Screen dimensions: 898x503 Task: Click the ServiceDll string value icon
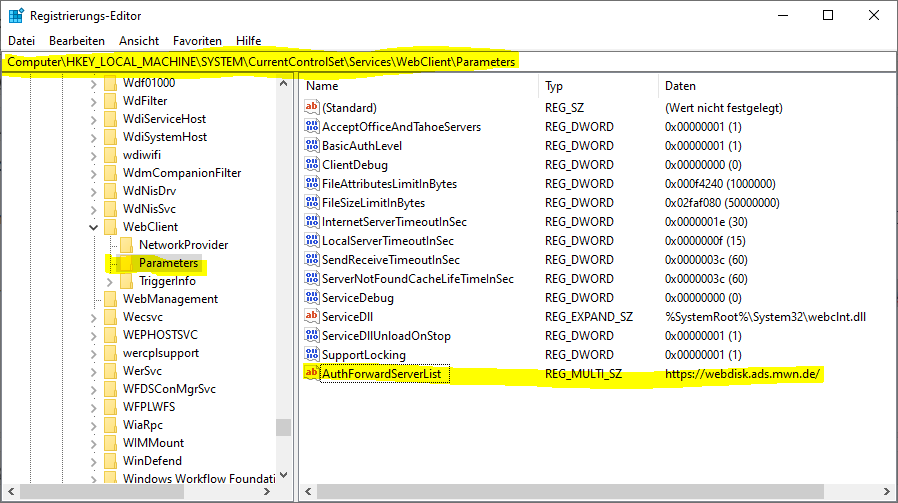point(311,317)
